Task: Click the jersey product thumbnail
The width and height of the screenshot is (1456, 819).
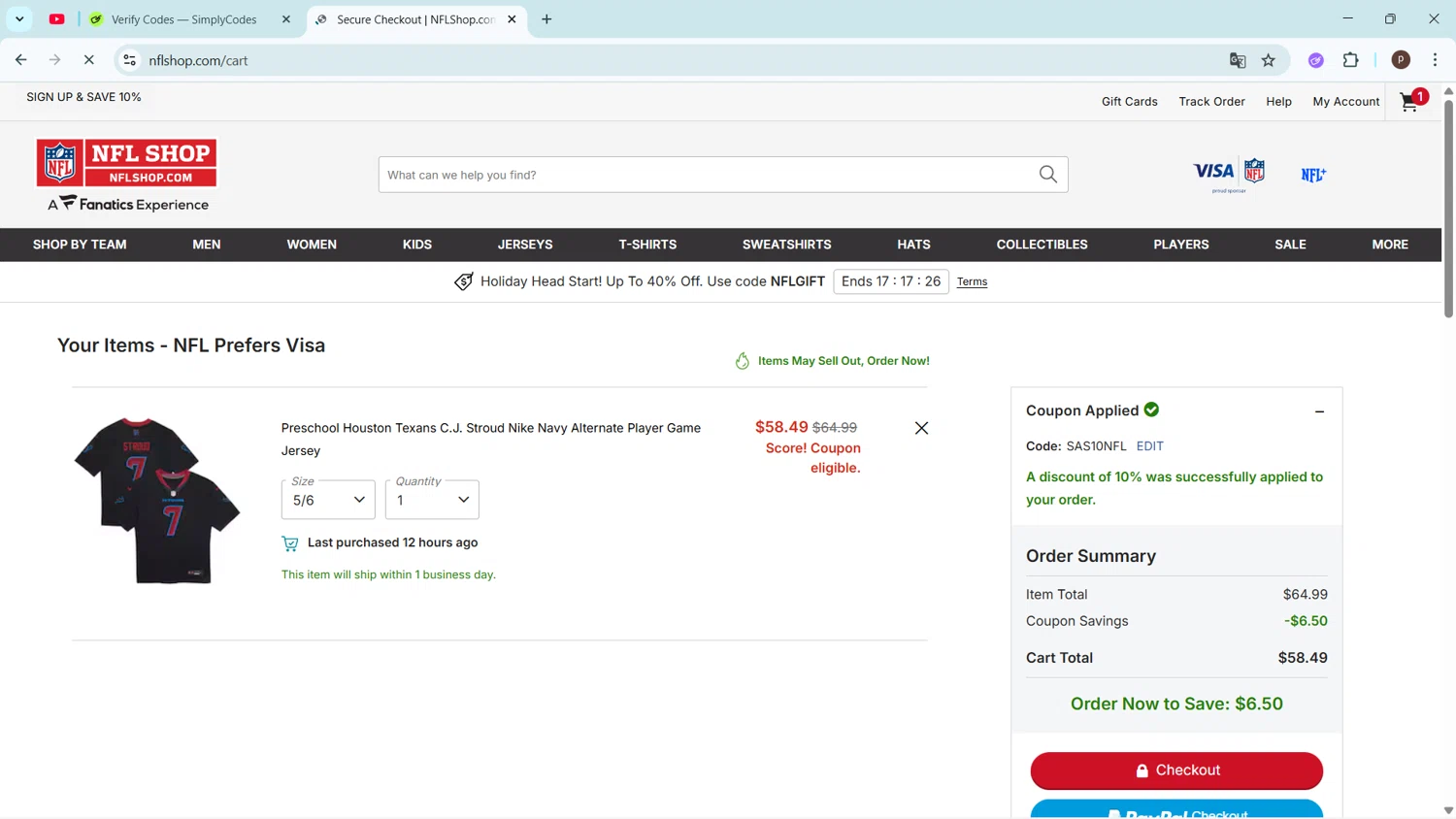Action: click(157, 501)
